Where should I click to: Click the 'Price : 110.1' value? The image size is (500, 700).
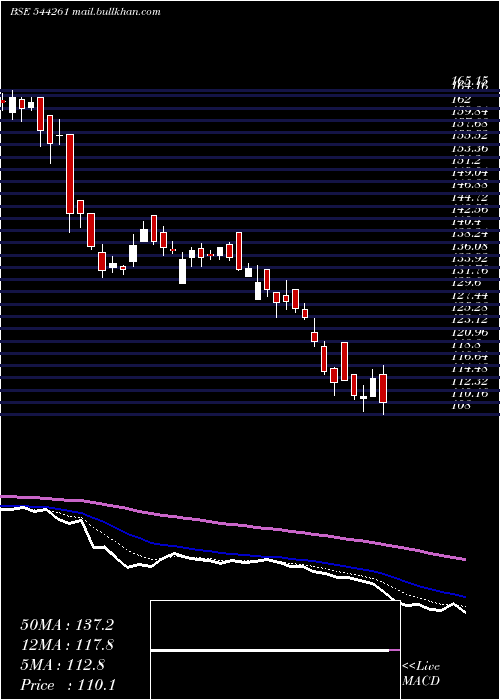pos(68,685)
